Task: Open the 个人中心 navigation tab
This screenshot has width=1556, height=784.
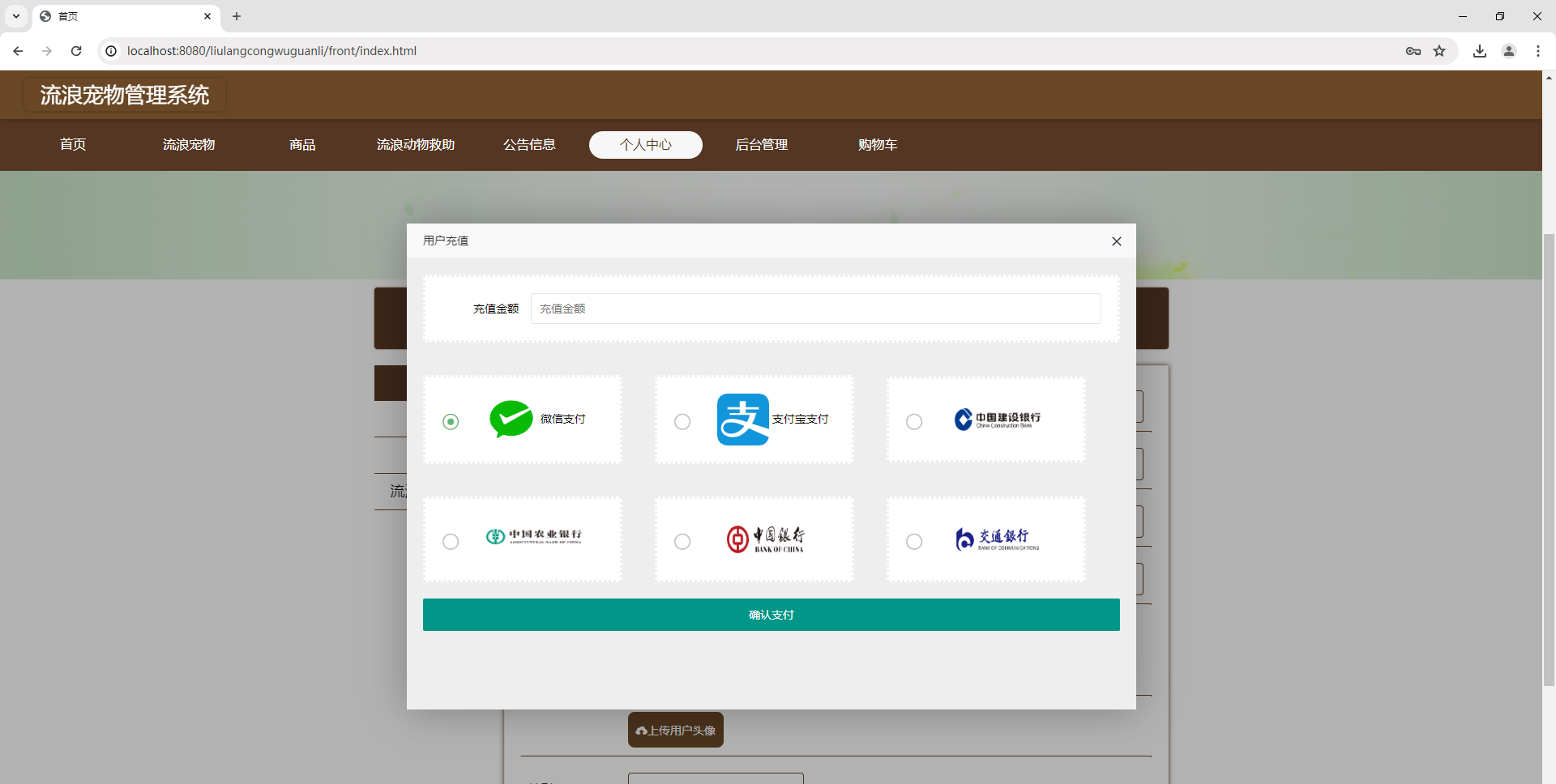Action: [646, 145]
